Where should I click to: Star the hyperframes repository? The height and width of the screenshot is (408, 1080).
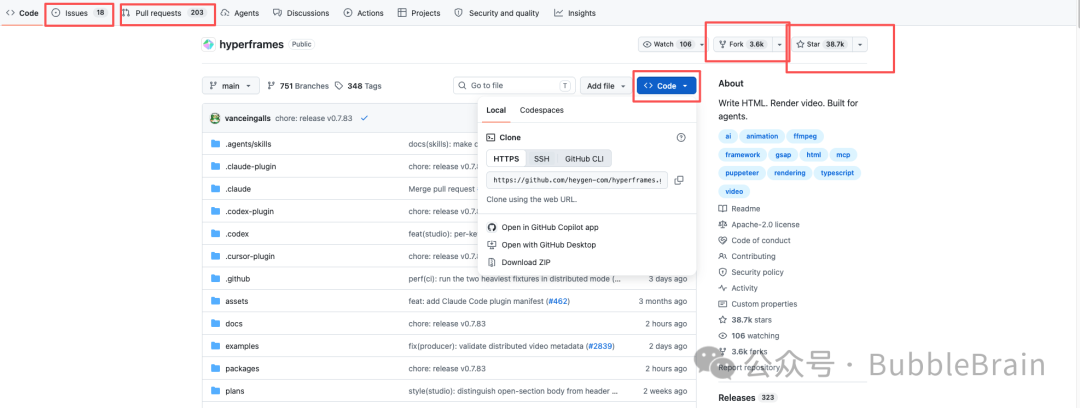tap(820, 44)
